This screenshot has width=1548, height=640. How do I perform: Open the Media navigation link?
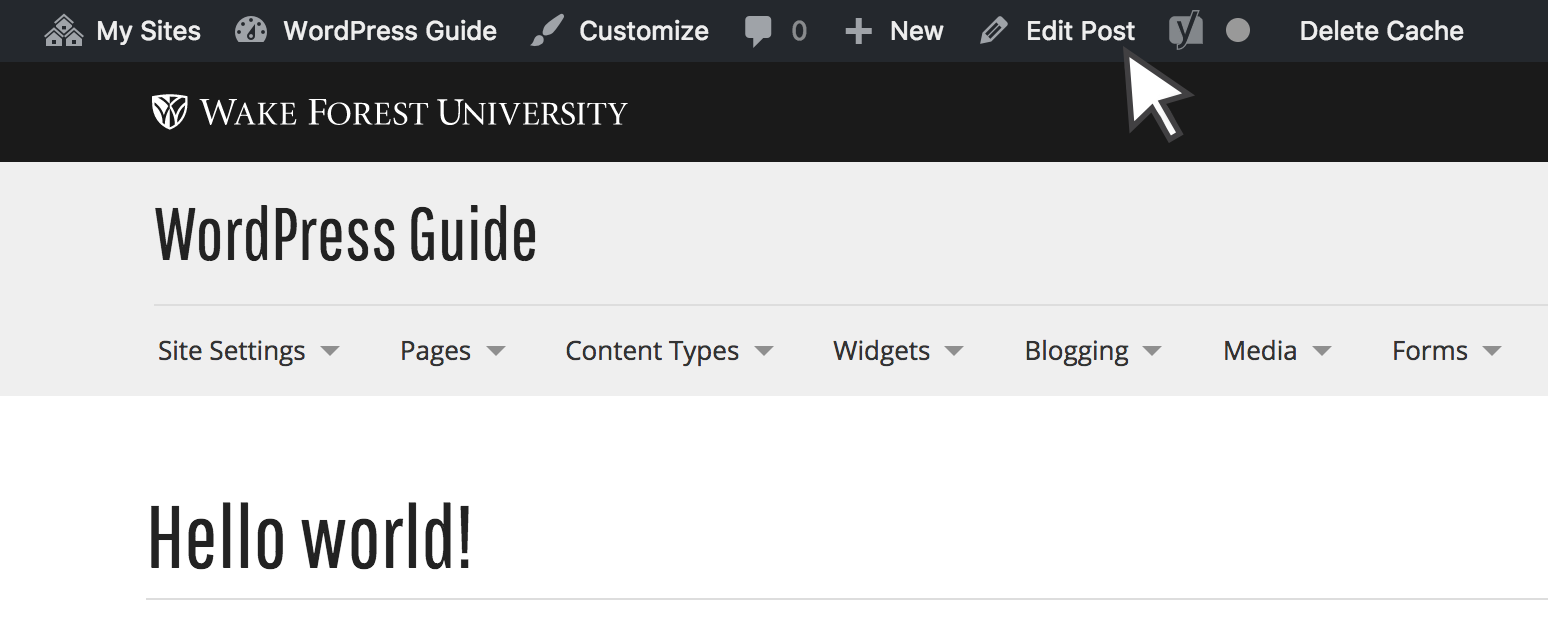pos(1260,351)
